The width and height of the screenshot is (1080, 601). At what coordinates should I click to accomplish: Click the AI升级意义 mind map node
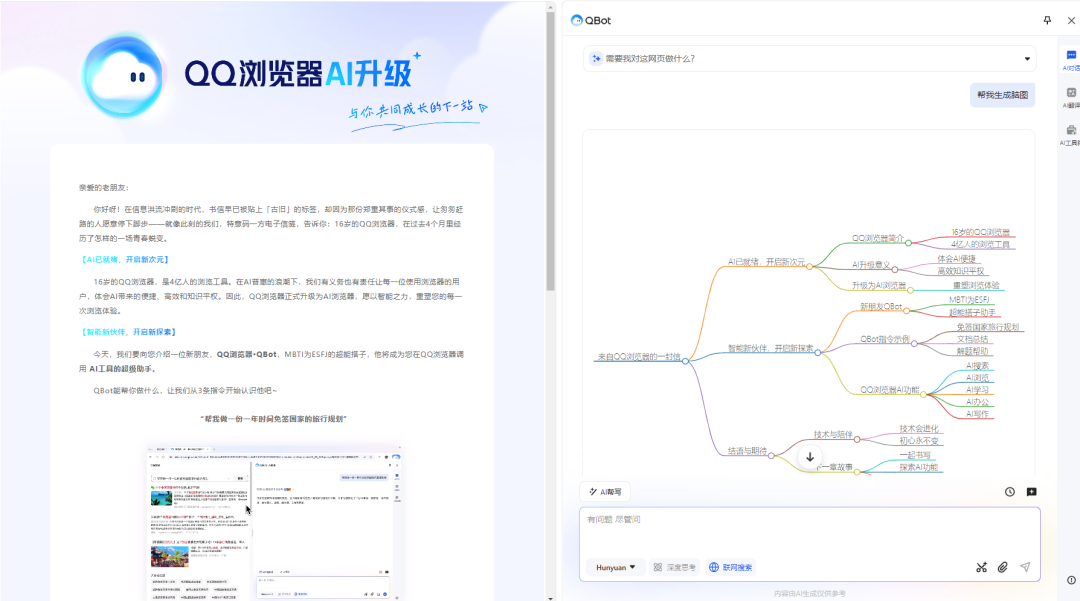pyautogui.click(x=871, y=264)
